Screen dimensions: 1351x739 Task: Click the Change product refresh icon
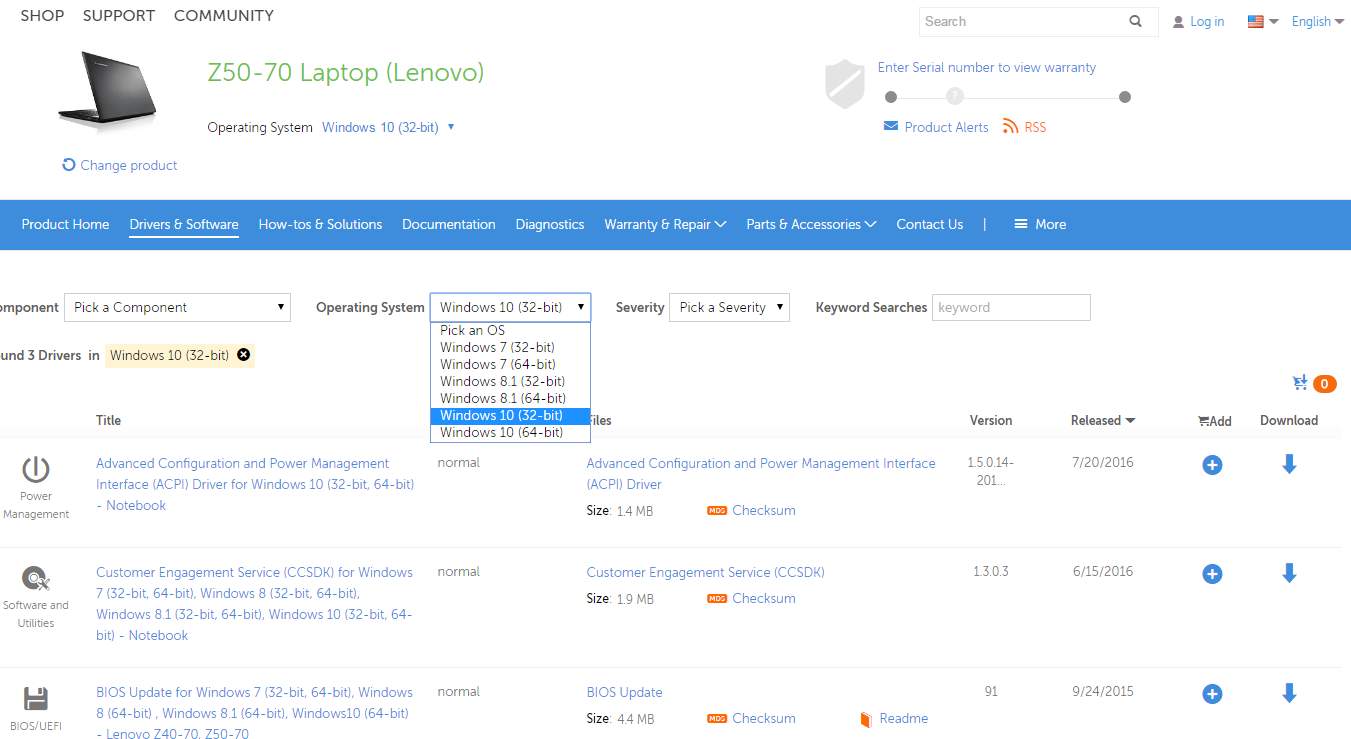click(x=69, y=165)
